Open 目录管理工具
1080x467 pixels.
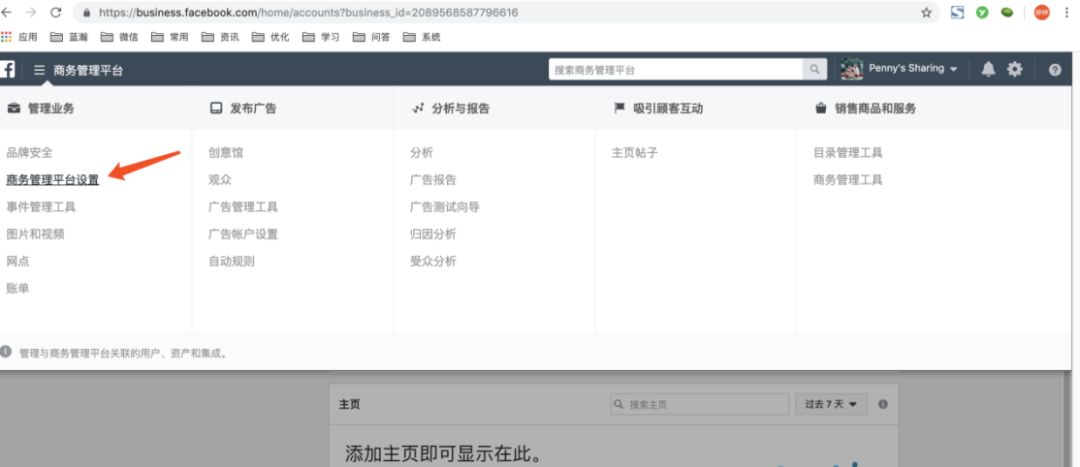(848, 153)
